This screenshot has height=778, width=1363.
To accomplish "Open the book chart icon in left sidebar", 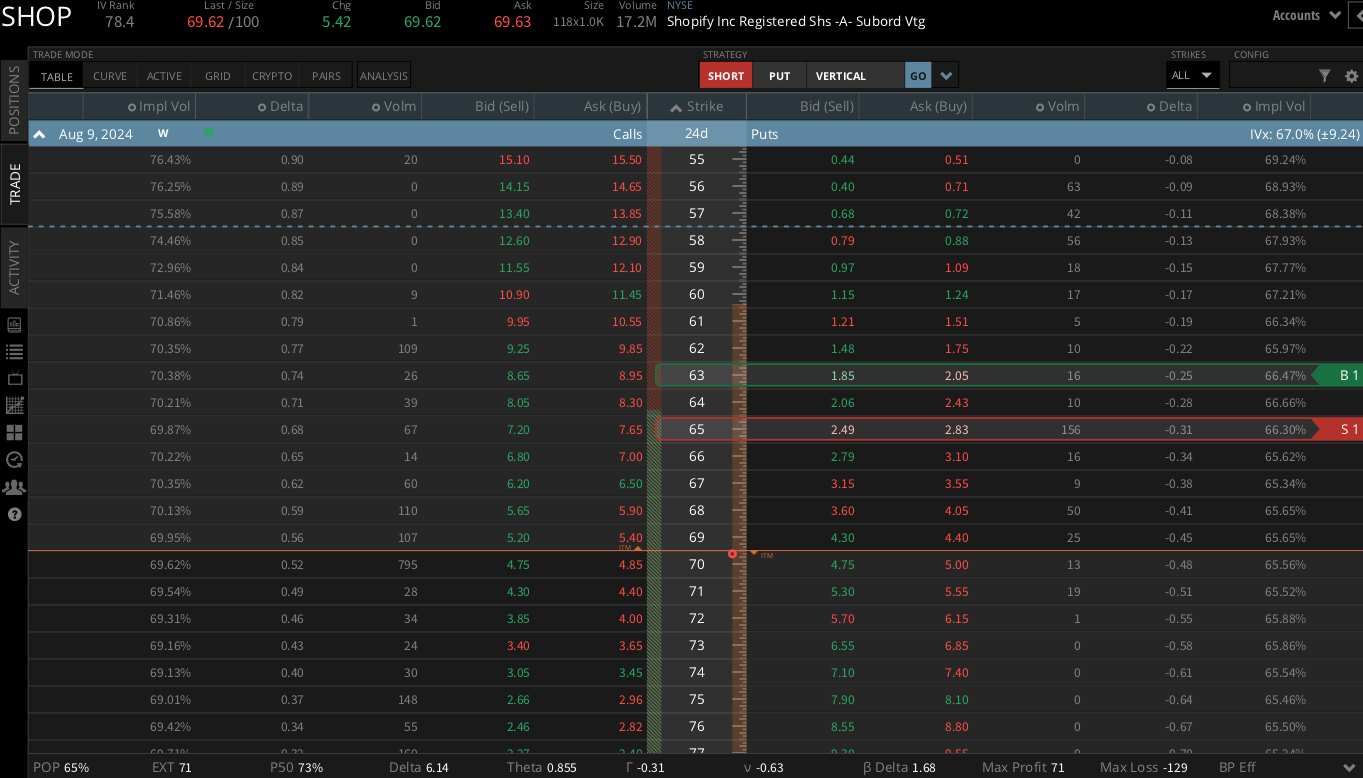I will pyautogui.click(x=14, y=325).
